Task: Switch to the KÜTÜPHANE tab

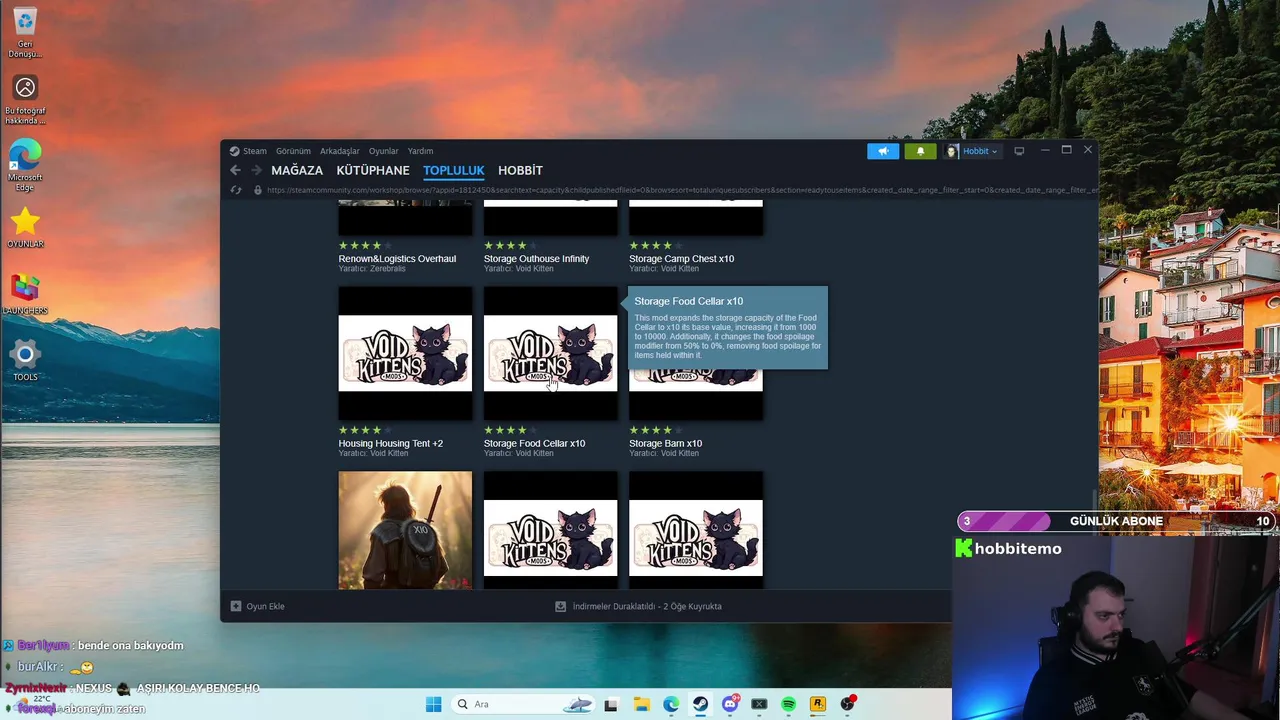Action: pyautogui.click(x=373, y=170)
